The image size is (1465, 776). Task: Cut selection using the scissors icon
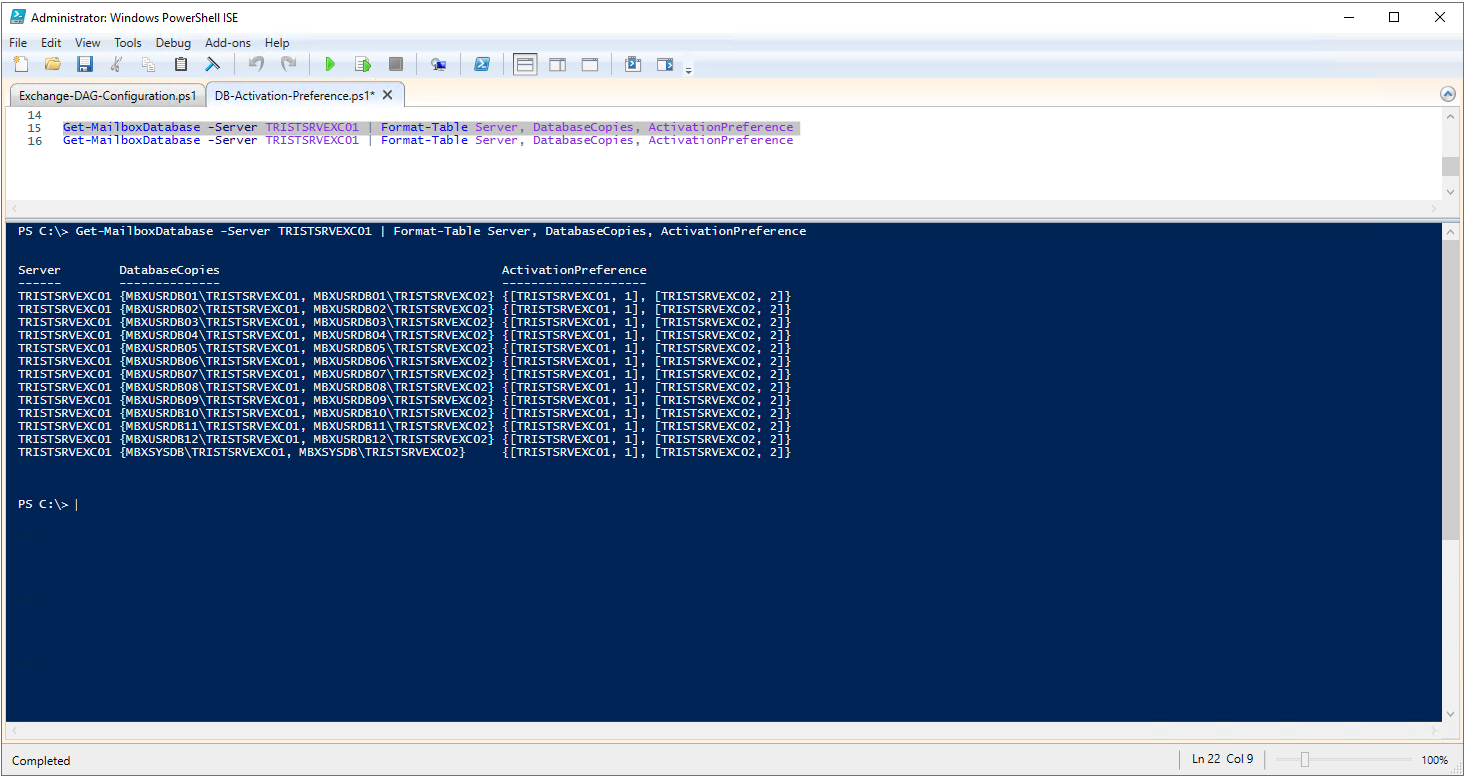(117, 64)
